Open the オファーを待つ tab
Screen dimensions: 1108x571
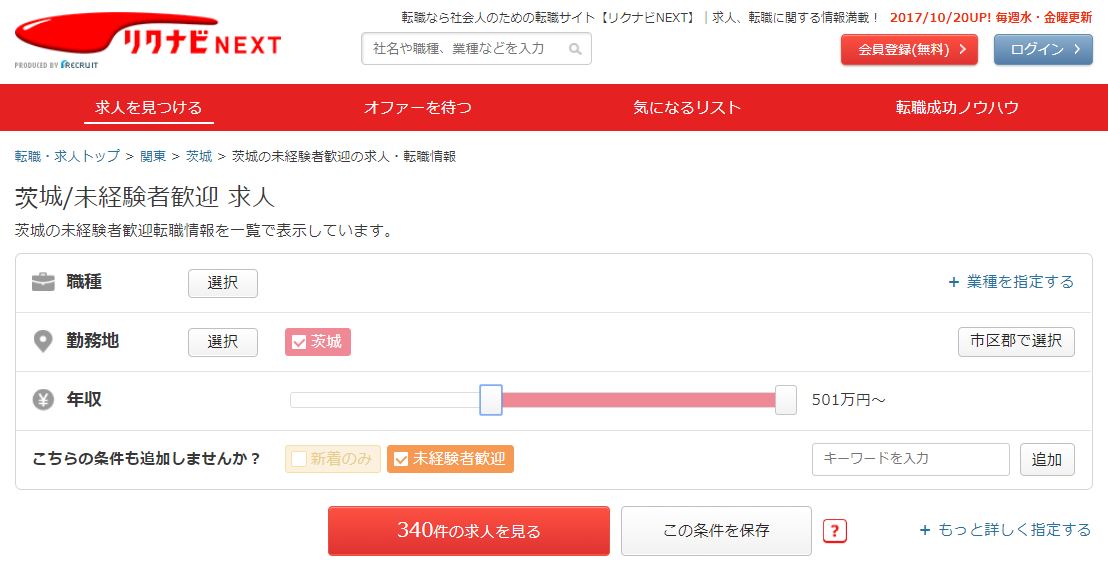[x=418, y=107]
